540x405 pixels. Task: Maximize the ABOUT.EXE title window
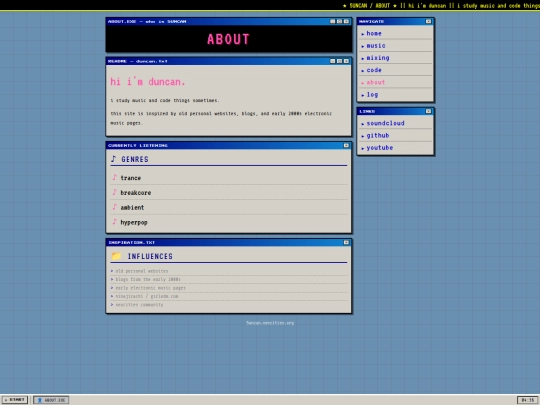pyautogui.click(x=339, y=21)
